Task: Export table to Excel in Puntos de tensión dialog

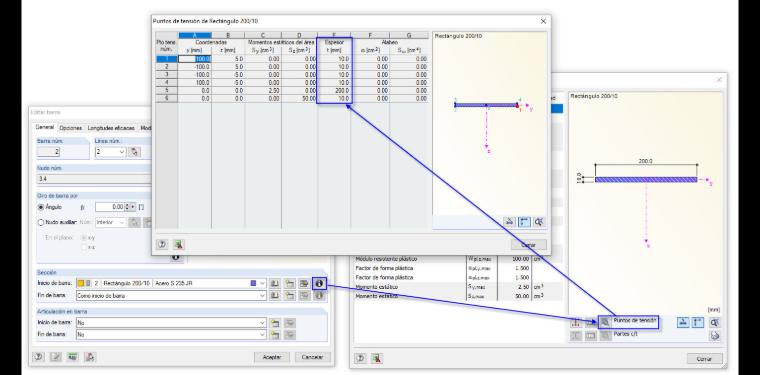Action: [x=178, y=245]
